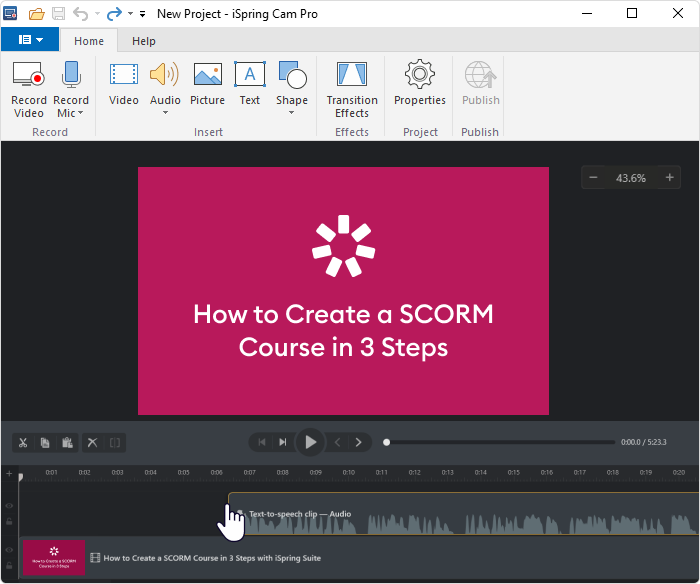Open Transition Effects
700x584 pixels.
click(352, 90)
